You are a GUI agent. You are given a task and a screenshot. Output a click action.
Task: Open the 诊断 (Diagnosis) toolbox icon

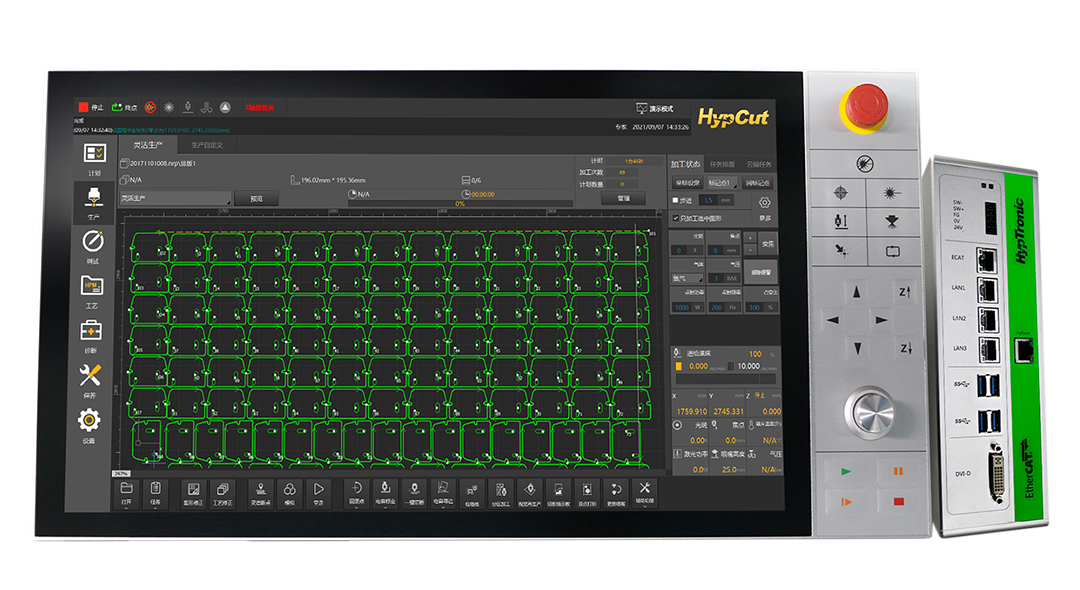92,331
